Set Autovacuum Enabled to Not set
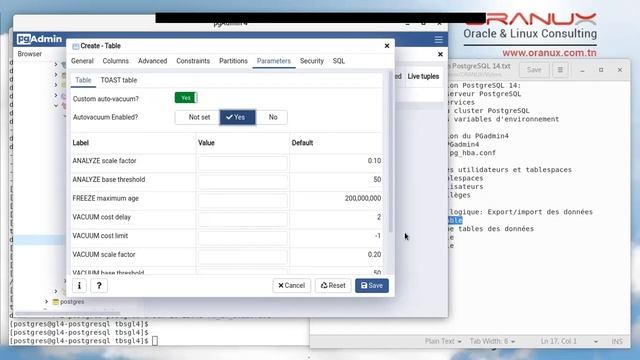The width and height of the screenshot is (640, 360). (199, 117)
